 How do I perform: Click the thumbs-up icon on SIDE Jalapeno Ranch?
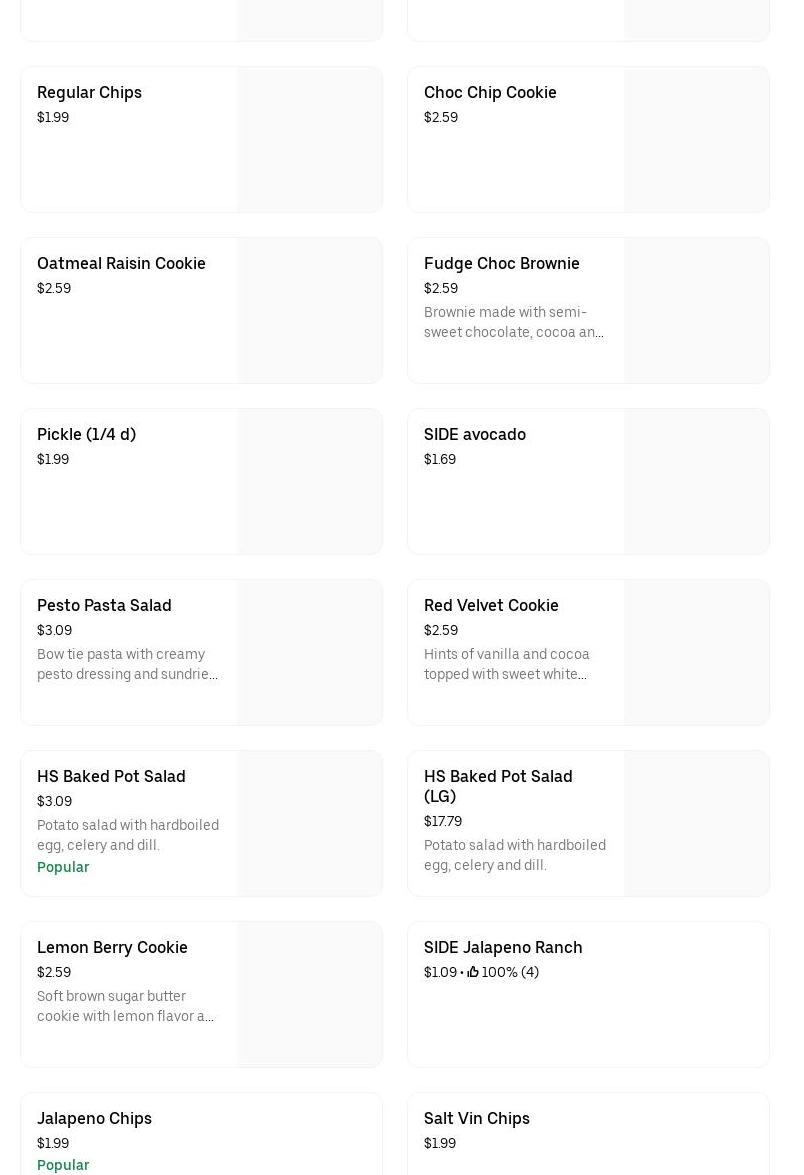pyautogui.click(x=473, y=972)
